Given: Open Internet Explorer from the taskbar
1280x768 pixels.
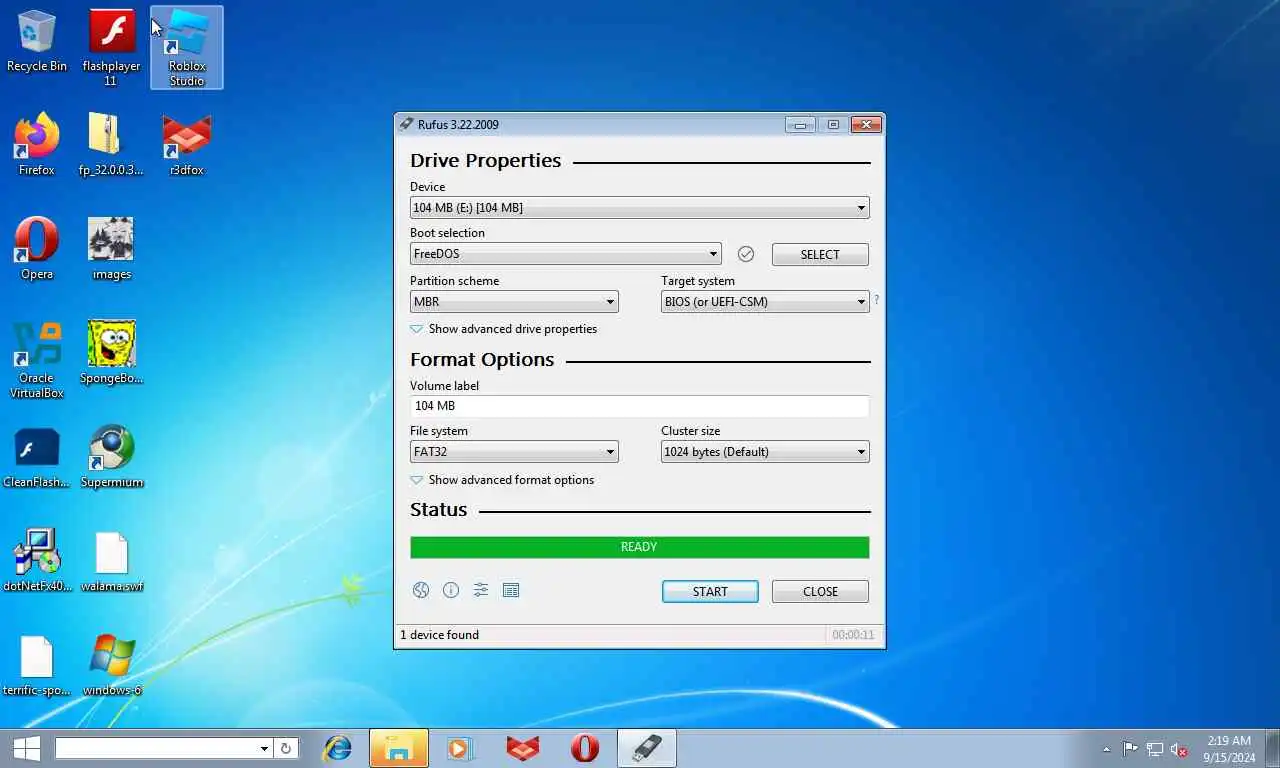Looking at the screenshot, I should 338,748.
